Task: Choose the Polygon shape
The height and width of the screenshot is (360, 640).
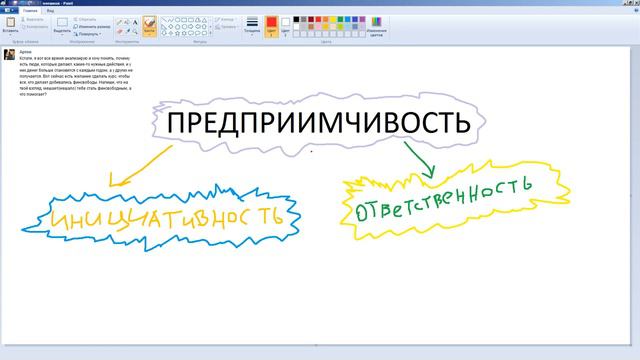Action: point(198,20)
